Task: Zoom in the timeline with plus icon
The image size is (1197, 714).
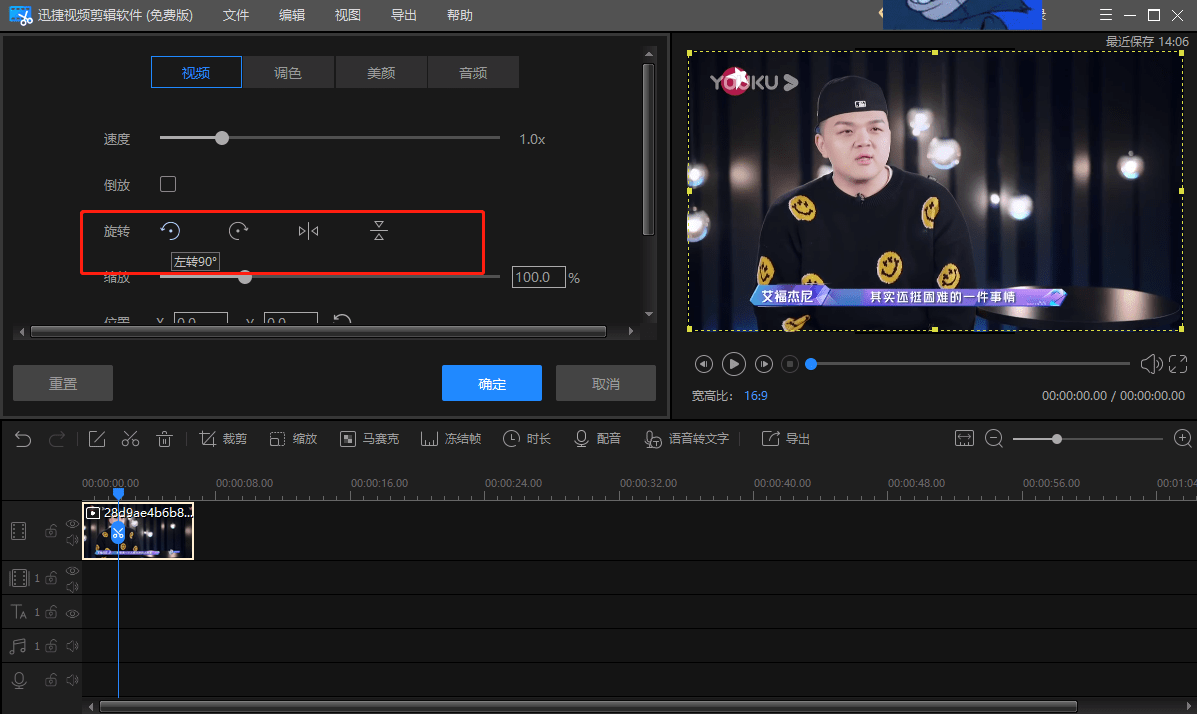Action: (1182, 438)
